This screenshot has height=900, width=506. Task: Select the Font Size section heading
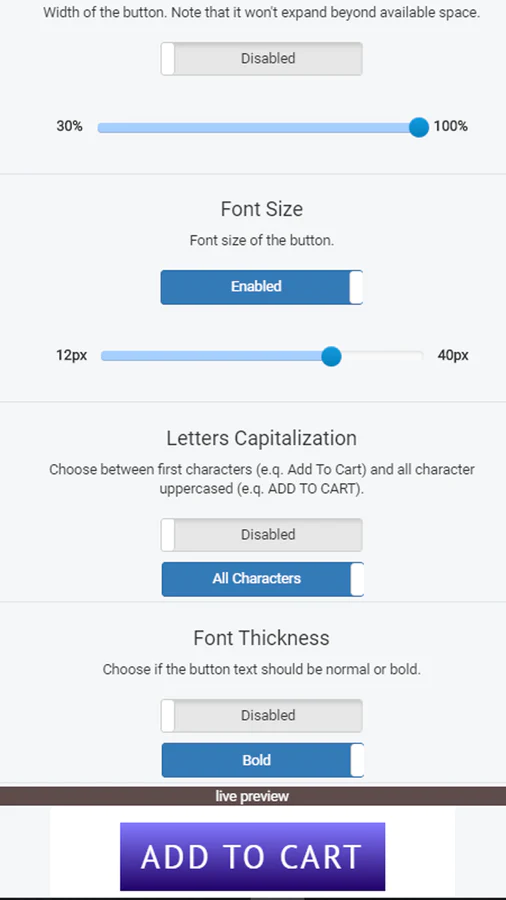pyautogui.click(x=262, y=209)
